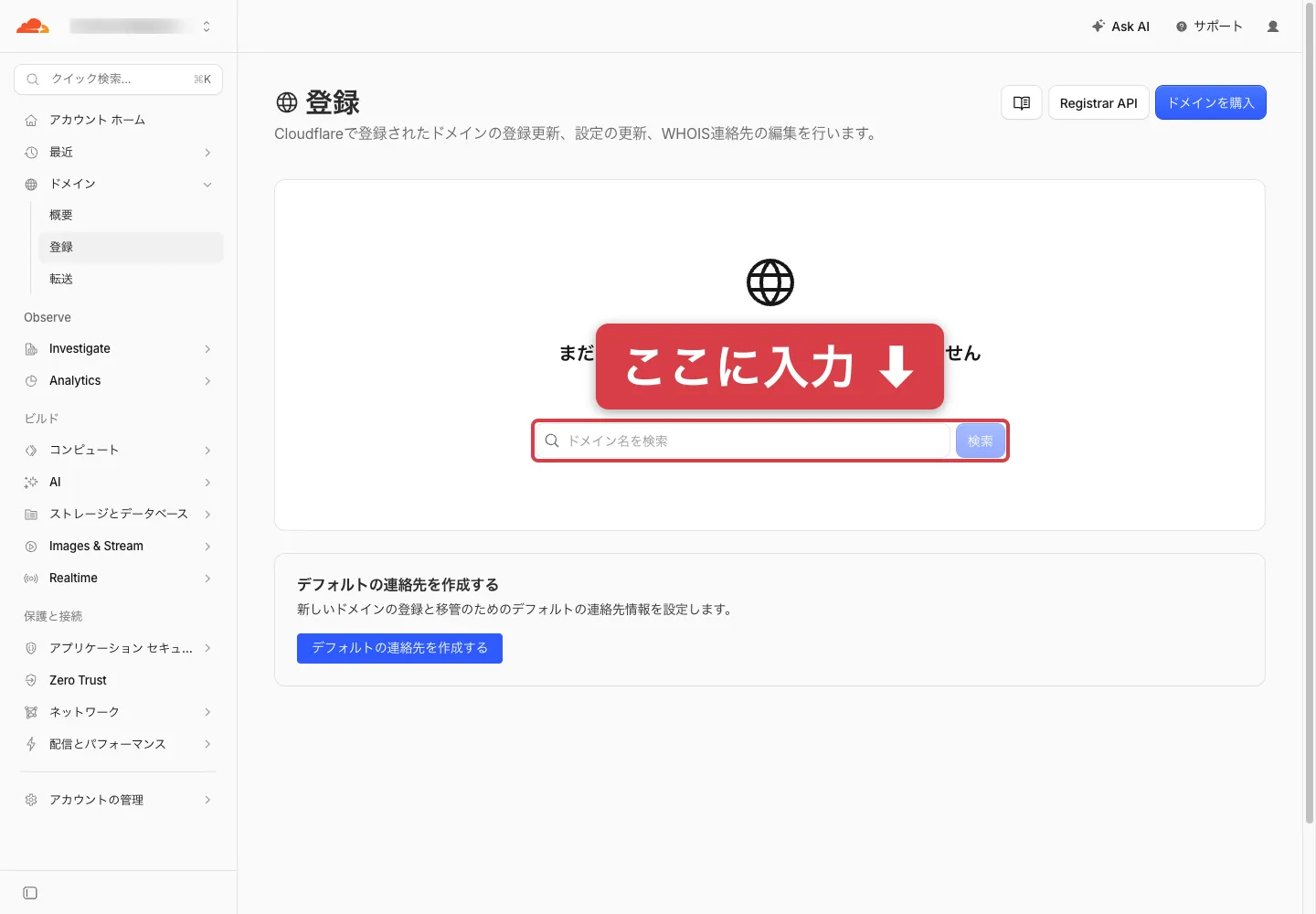Expand the Investigate chevron
Image resolution: width=1316 pixels, height=914 pixels.
(x=207, y=349)
